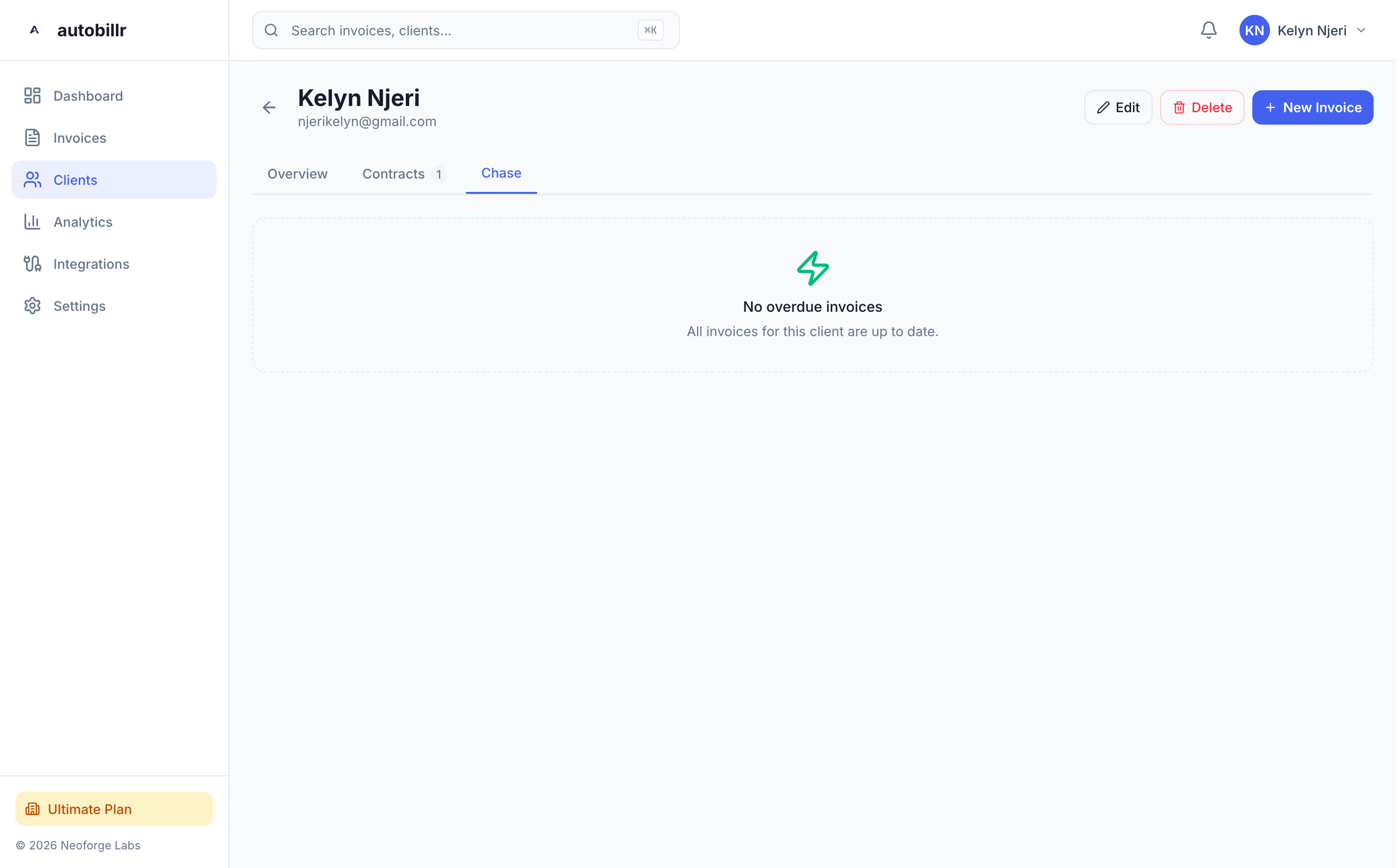1397x868 pixels.
Task: Click the autobillr logo icon
Action: (x=34, y=30)
